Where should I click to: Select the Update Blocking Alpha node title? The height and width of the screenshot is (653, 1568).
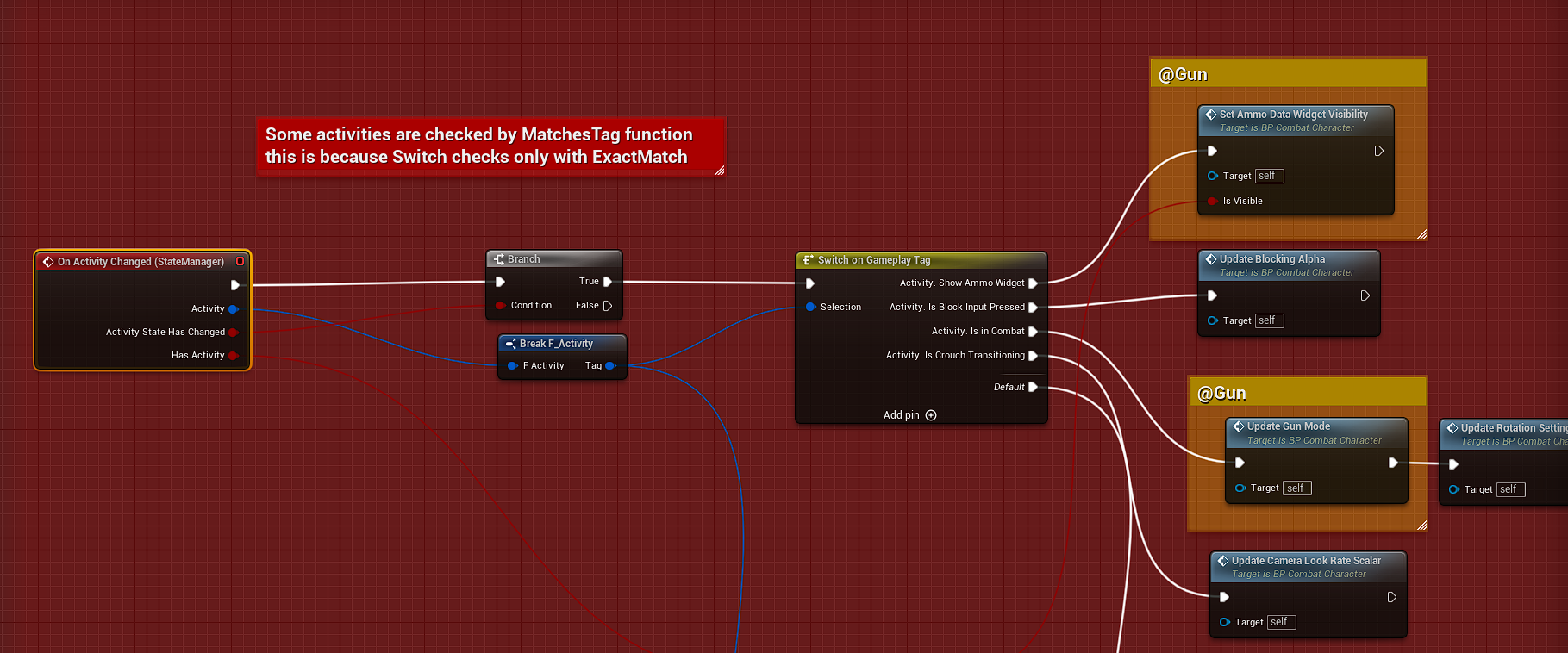point(1271,259)
